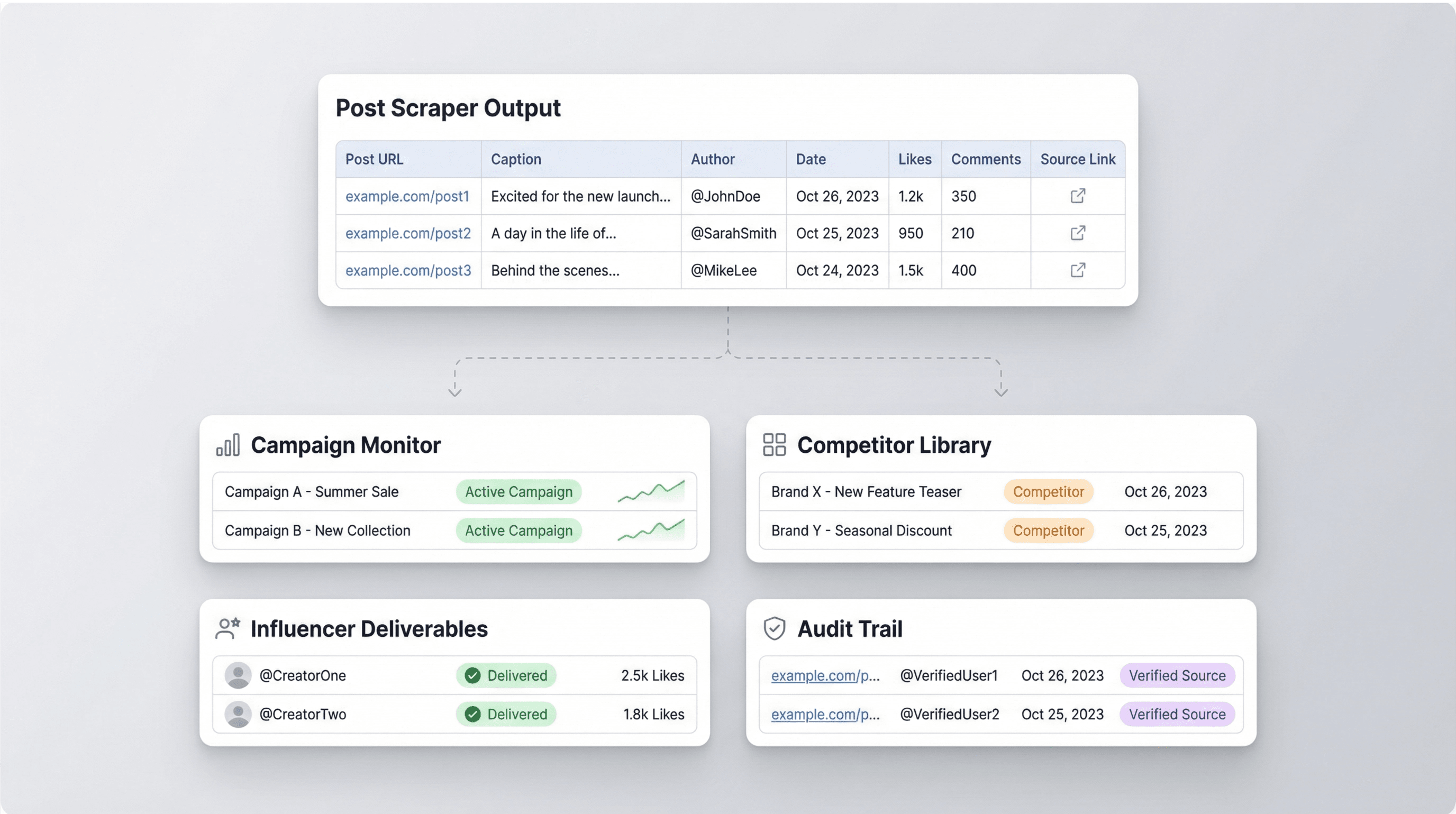The height and width of the screenshot is (814, 1456).
Task: Click Competitor badge for Brand Y
Action: (x=1048, y=531)
